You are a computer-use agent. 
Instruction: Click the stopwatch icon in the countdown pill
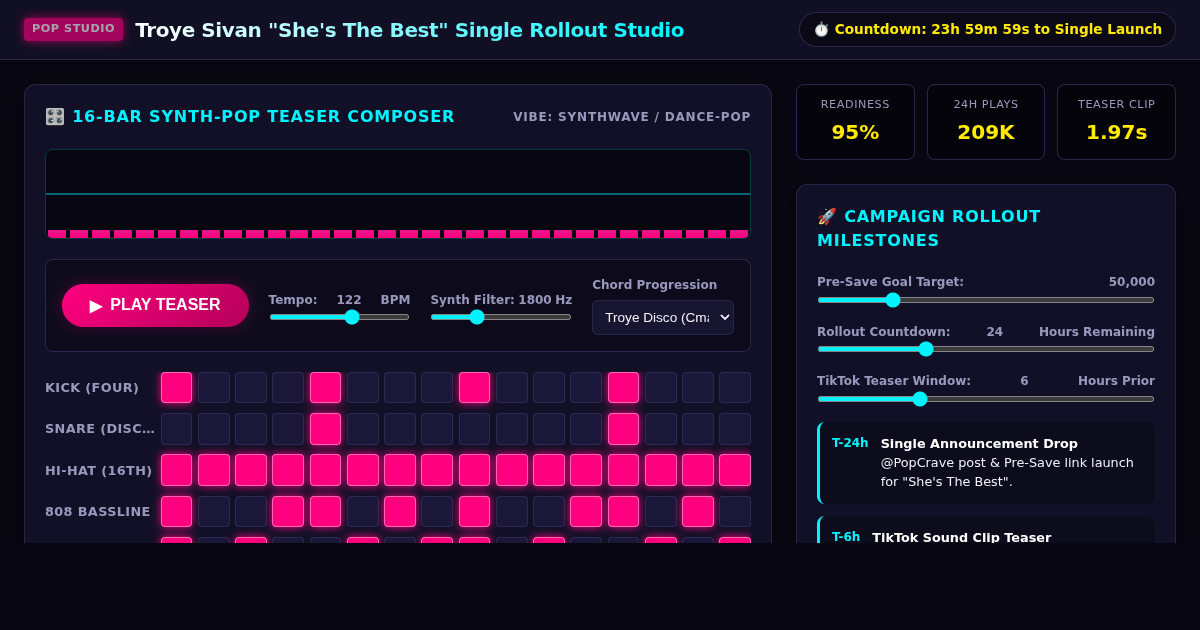[x=822, y=29]
